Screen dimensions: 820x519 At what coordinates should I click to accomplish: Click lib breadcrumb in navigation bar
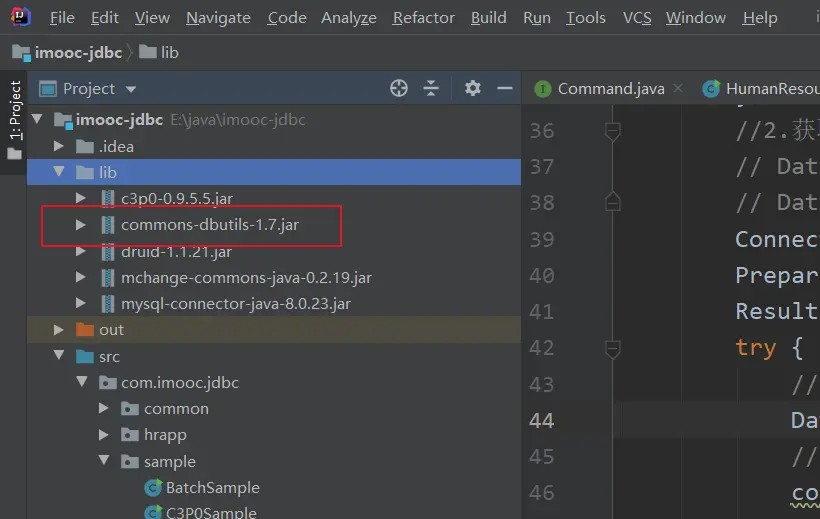[159, 52]
